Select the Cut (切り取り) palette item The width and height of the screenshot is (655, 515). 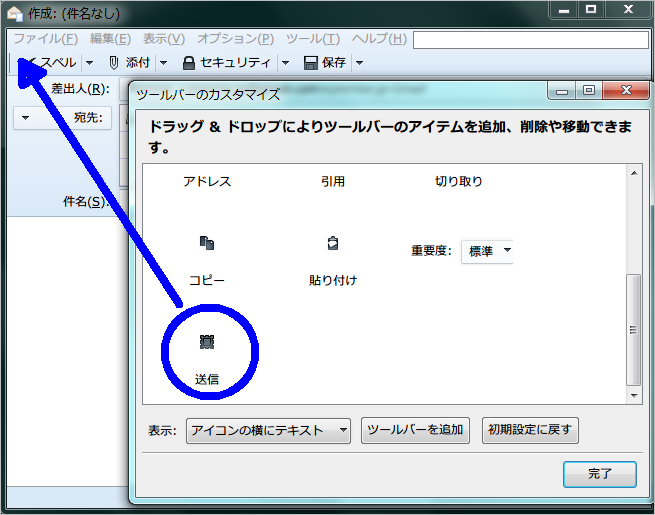(x=458, y=181)
